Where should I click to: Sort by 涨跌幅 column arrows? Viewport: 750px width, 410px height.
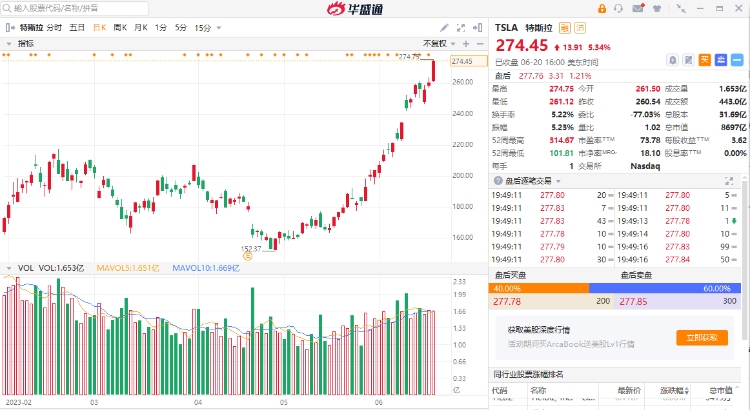(687, 391)
